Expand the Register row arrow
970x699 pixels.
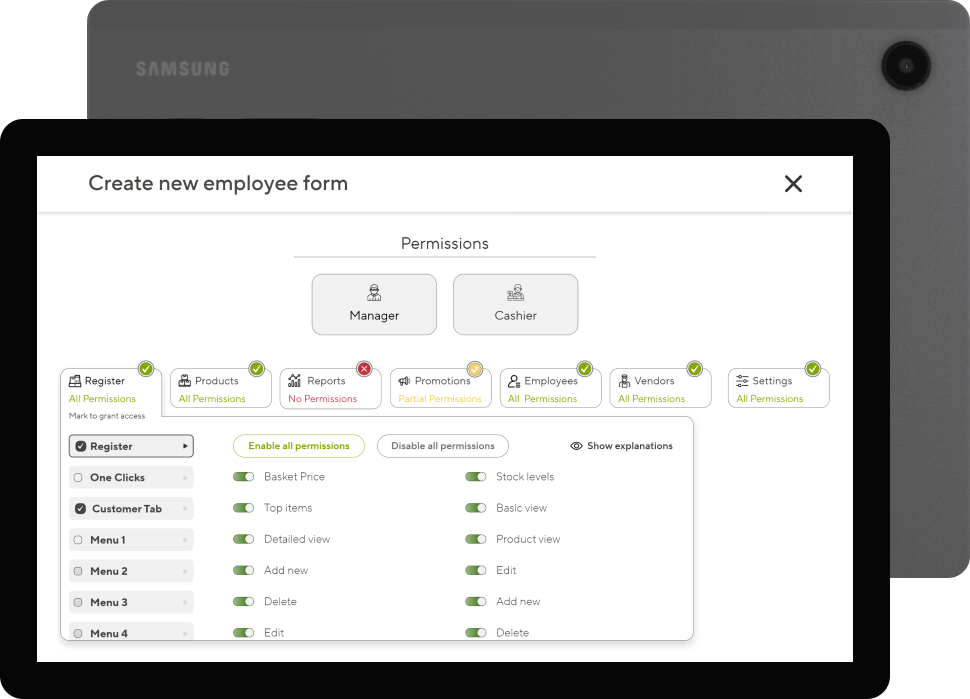(185, 446)
